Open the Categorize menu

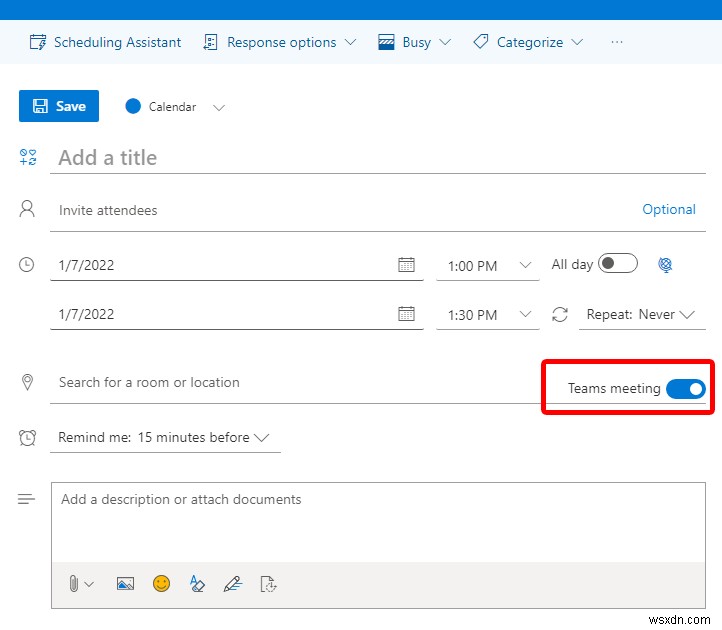528,42
